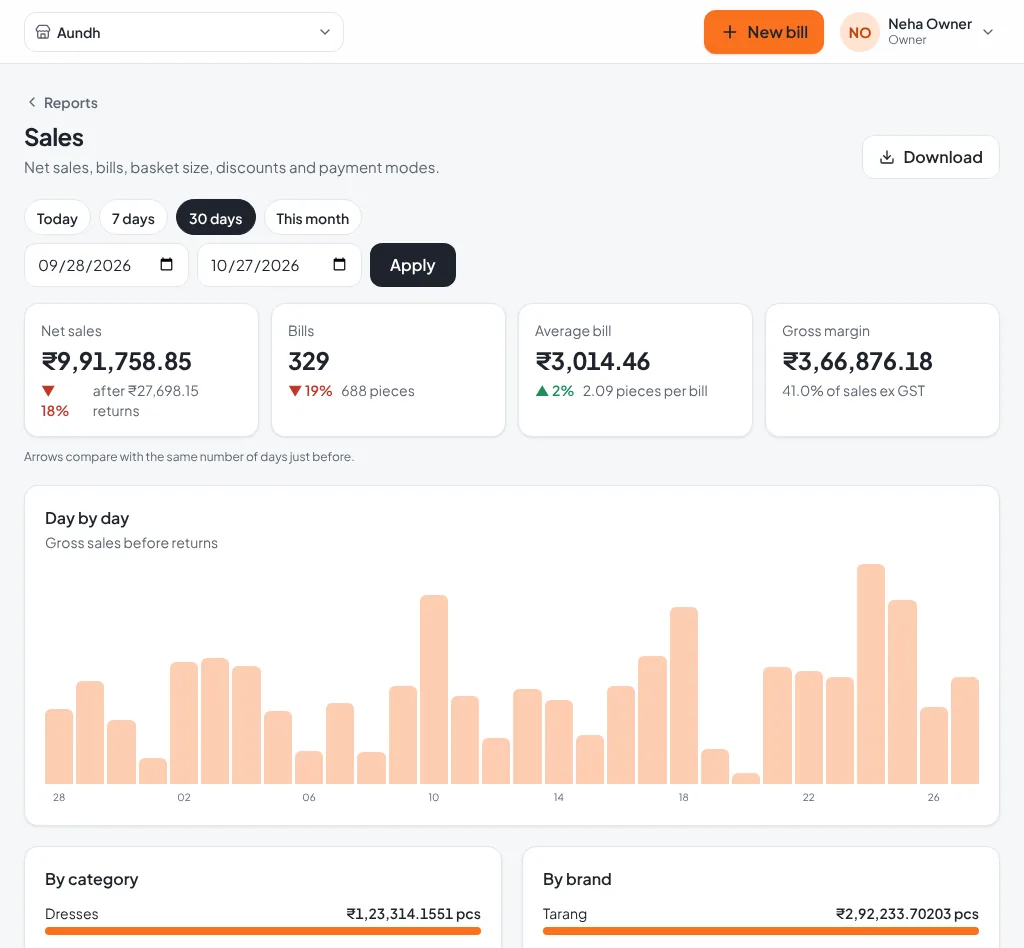Click the Average bill value ₹3,014.46

(x=592, y=361)
